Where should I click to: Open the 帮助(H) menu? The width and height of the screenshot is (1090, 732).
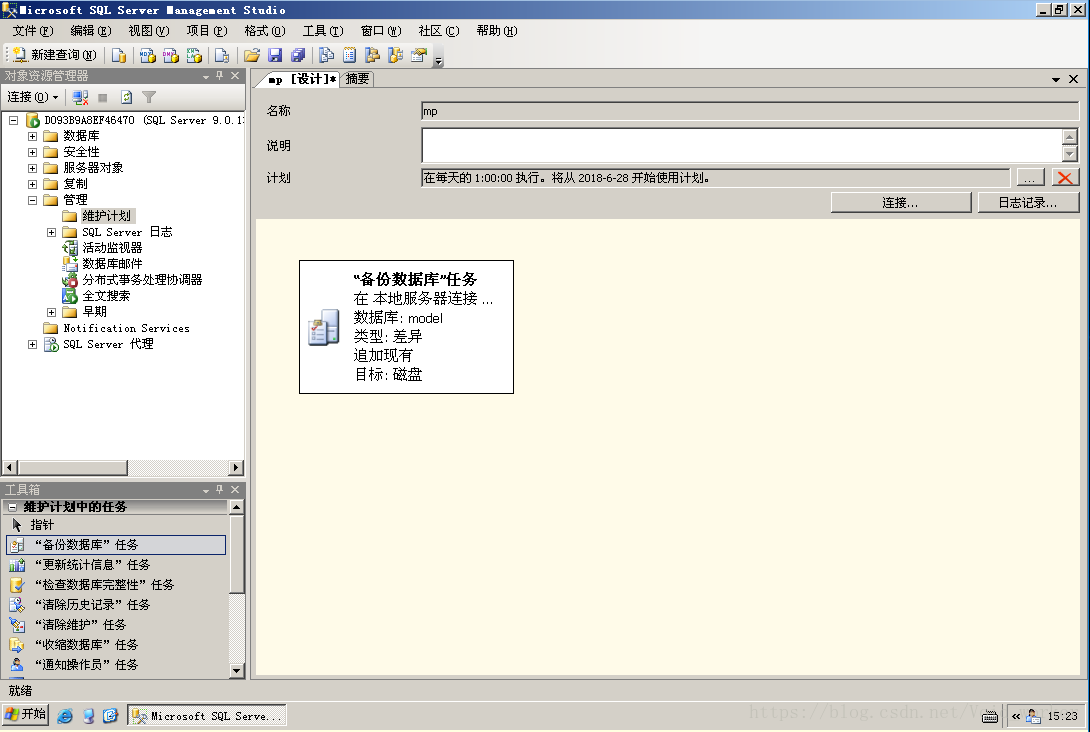tap(497, 31)
